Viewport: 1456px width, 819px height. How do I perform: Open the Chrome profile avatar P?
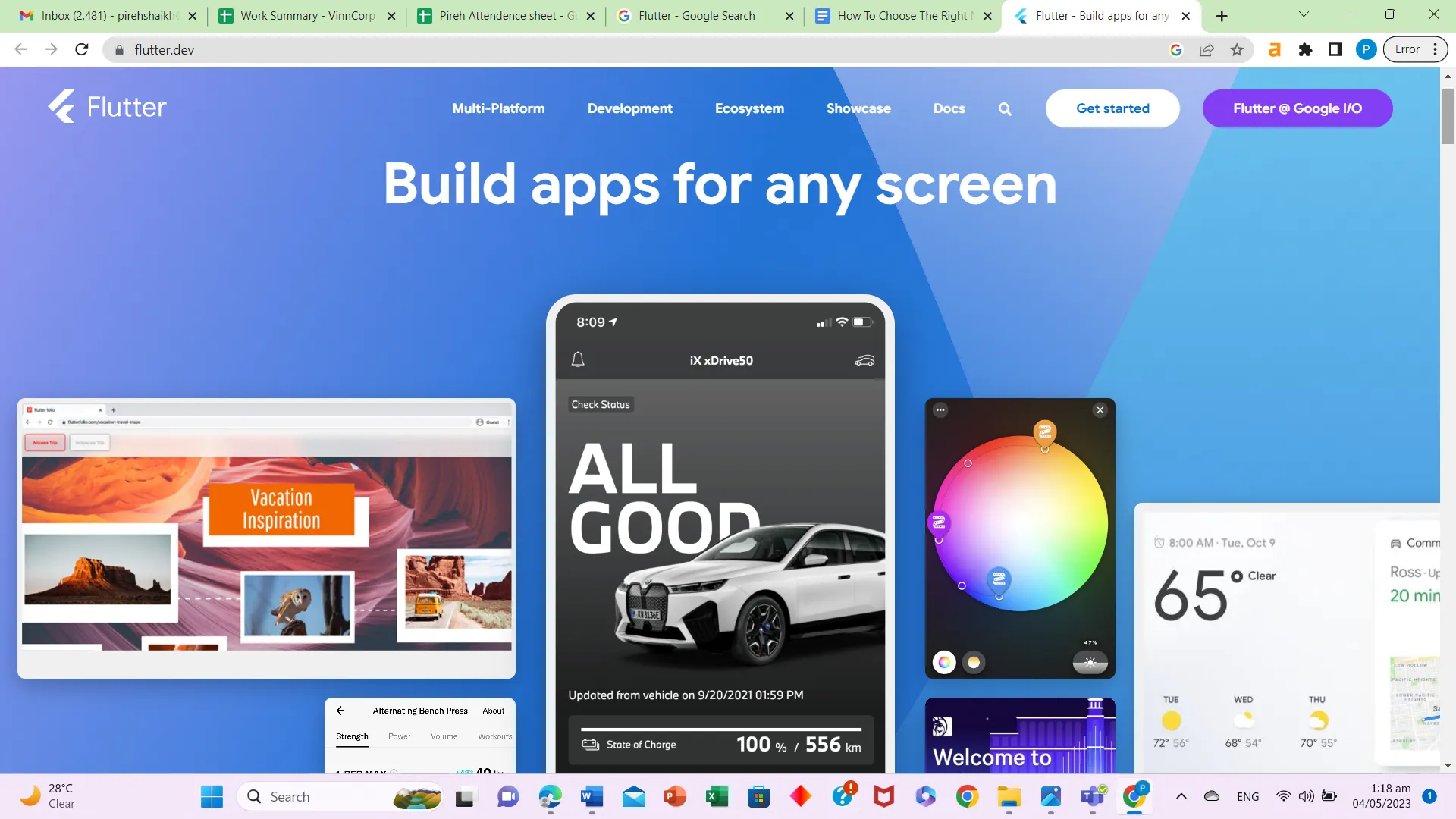point(1366,50)
